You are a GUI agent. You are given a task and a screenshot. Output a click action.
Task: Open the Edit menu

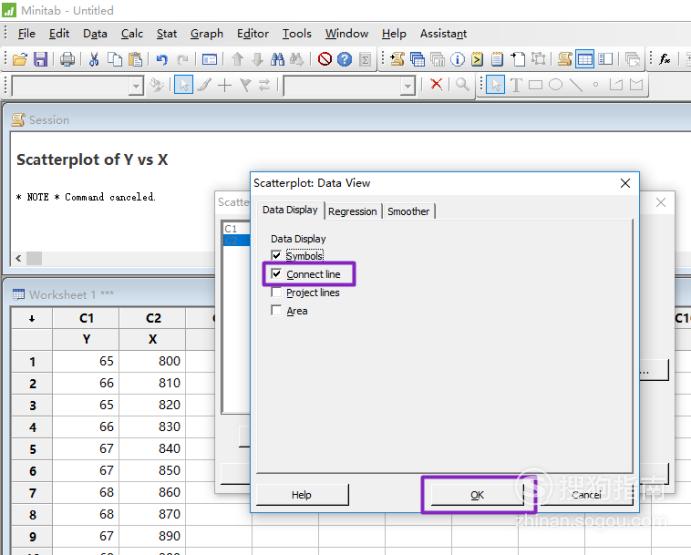(59, 34)
